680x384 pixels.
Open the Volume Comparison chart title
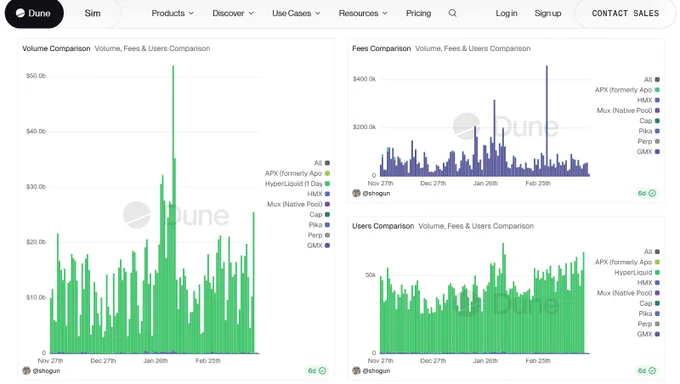click(x=56, y=49)
